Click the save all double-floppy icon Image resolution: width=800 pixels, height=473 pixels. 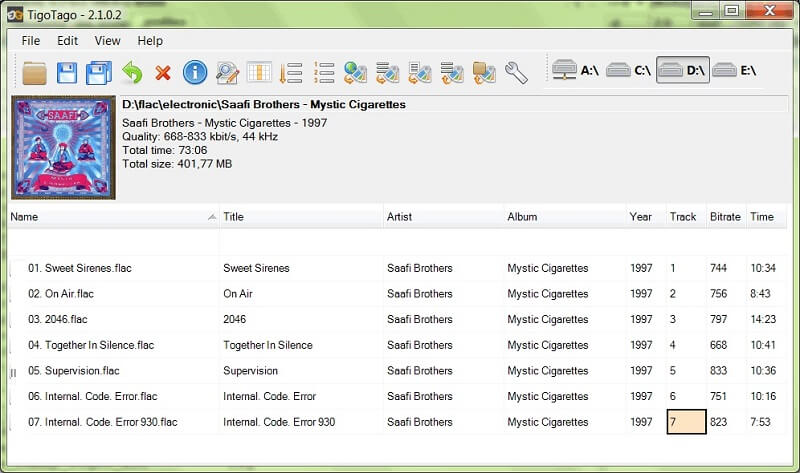[x=99, y=72]
